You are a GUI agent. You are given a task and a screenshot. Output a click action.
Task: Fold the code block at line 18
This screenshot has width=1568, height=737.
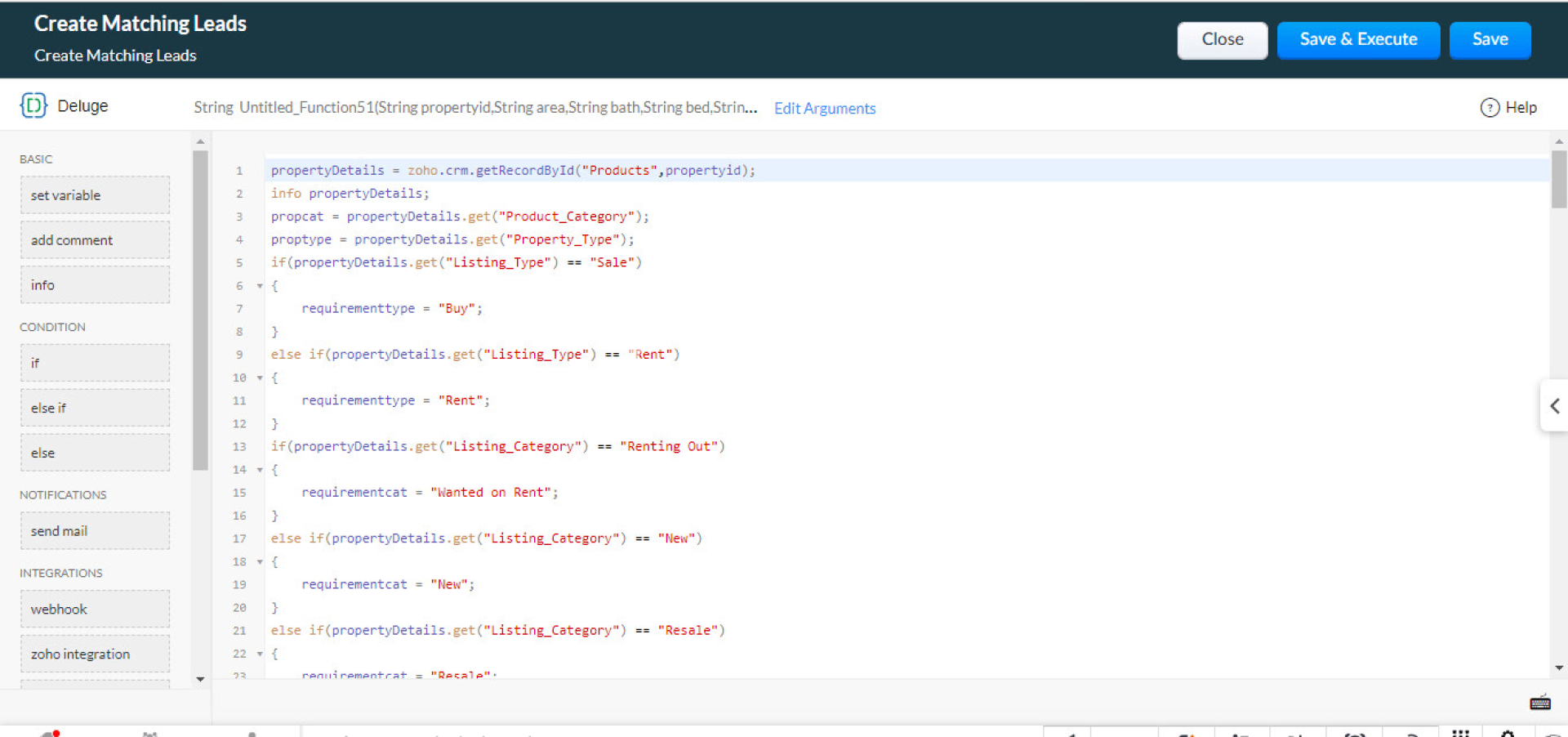(260, 562)
